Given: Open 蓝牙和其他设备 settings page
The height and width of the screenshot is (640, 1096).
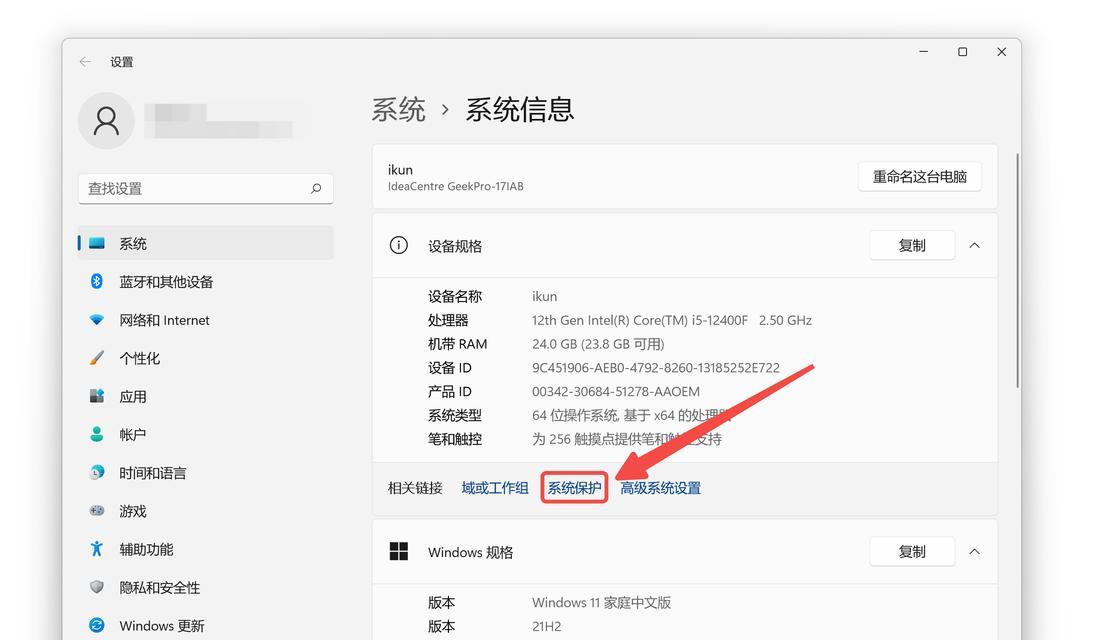Looking at the screenshot, I should point(206,282).
